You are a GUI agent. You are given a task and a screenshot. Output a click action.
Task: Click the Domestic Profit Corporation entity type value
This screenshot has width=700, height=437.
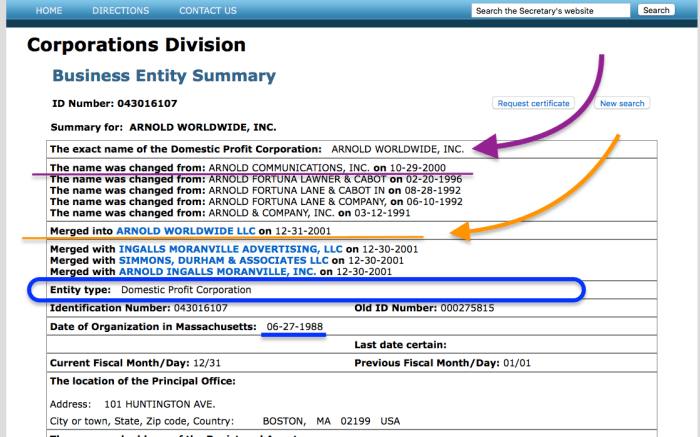click(x=186, y=290)
